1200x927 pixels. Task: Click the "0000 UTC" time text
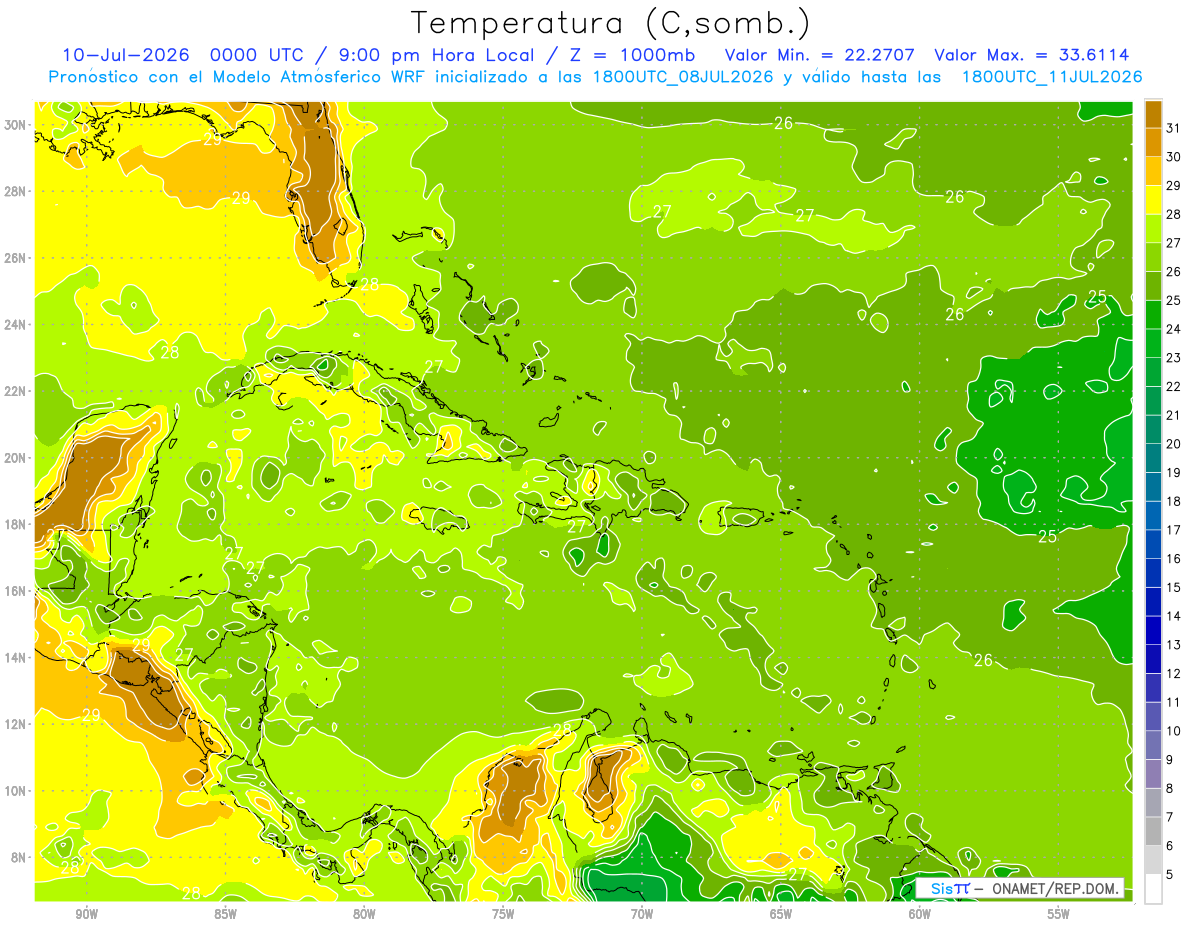pyautogui.click(x=255, y=55)
